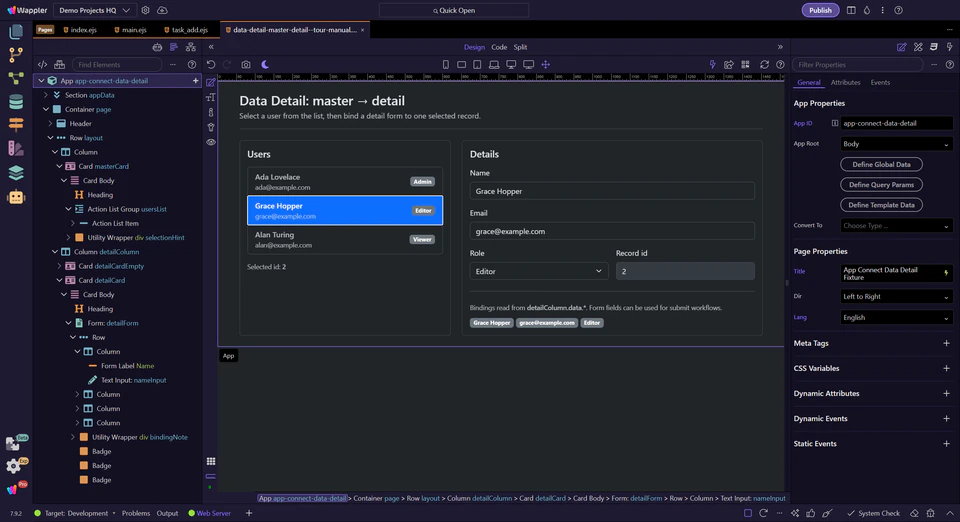Screen dimensions: 960x522
Task: Expand CSS Variables section with plus
Action: [946, 368]
